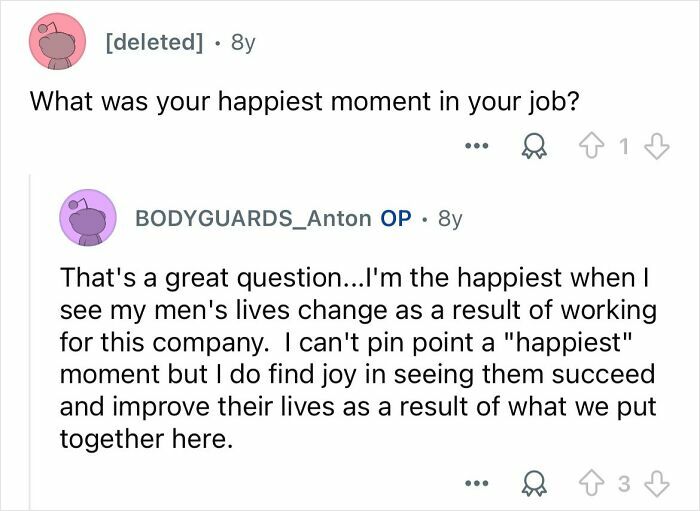Upvote BODYGUARDS_Anton's reply
This screenshot has width=700, height=511.
pos(591,484)
